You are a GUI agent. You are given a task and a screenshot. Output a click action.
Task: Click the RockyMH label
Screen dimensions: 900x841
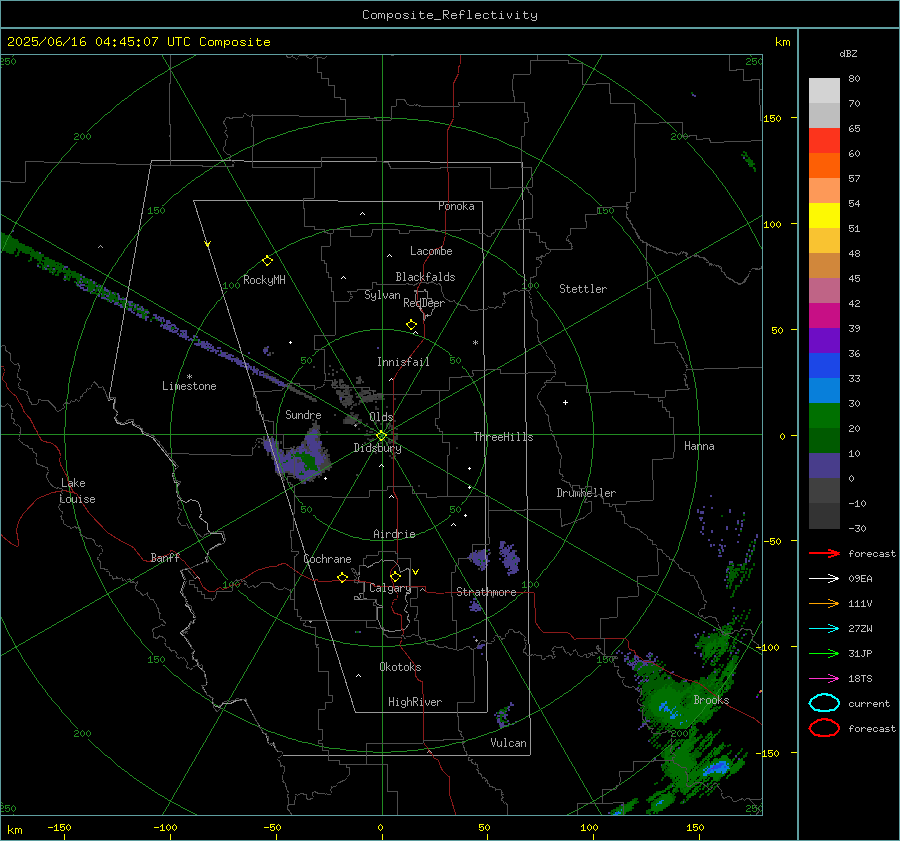[x=264, y=280]
